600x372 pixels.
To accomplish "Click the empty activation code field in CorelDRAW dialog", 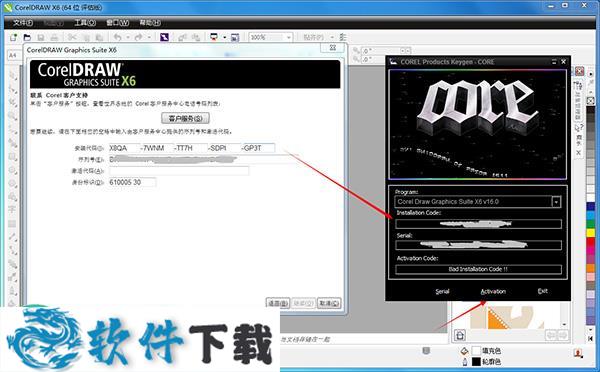I will 179,171.
